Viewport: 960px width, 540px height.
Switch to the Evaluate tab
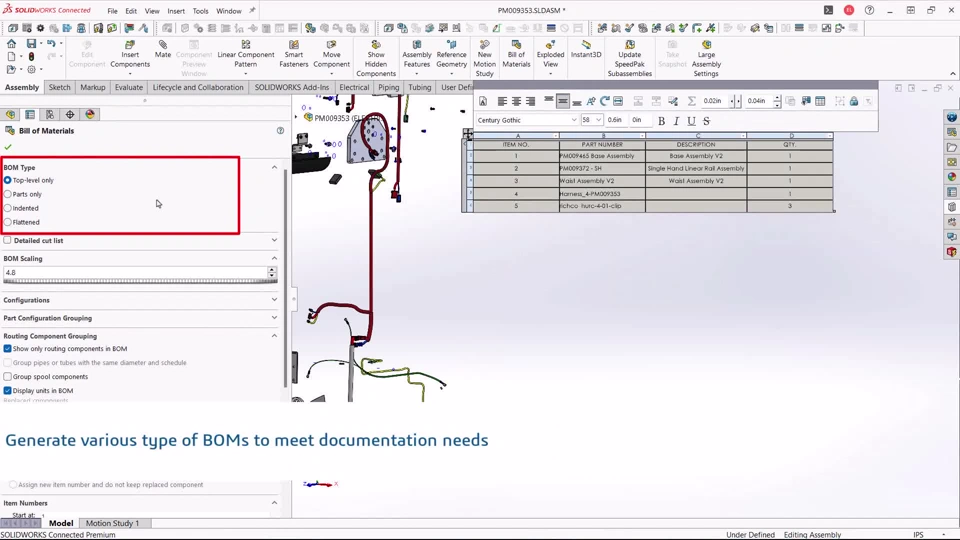coord(129,88)
